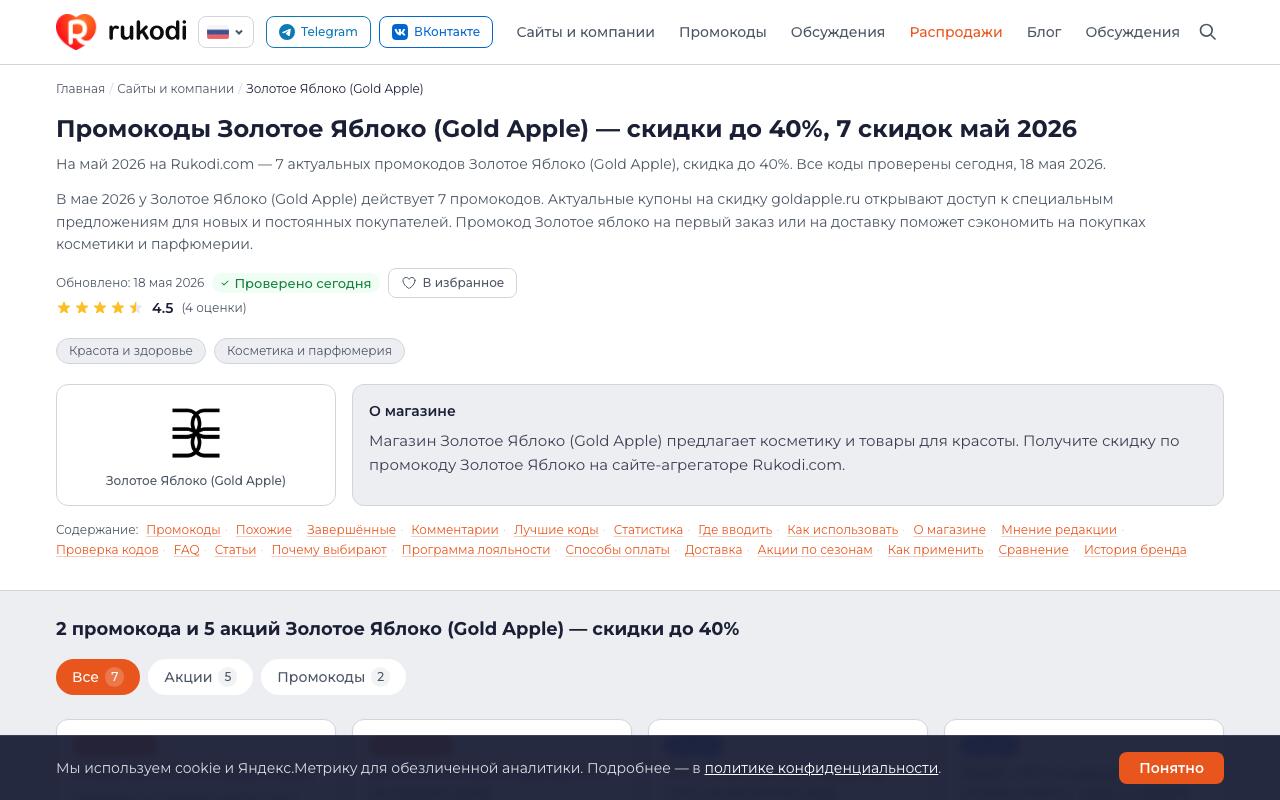Open политике конфиденциальности link in cookie bar
Image resolution: width=1280 pixels, height=800 pixels.
click(x=821, y=768)
